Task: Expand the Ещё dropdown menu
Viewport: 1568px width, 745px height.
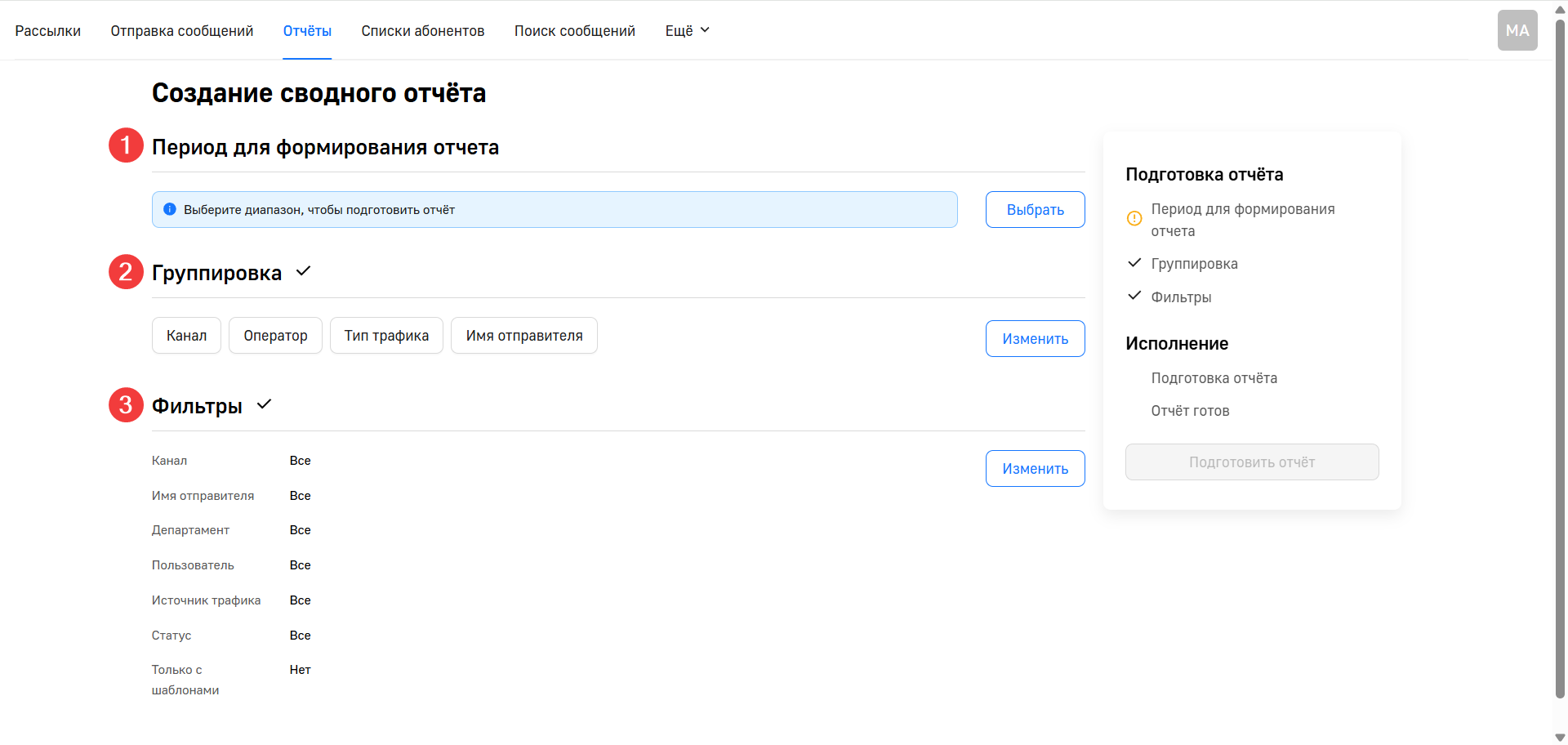Action: pos(687,31)
